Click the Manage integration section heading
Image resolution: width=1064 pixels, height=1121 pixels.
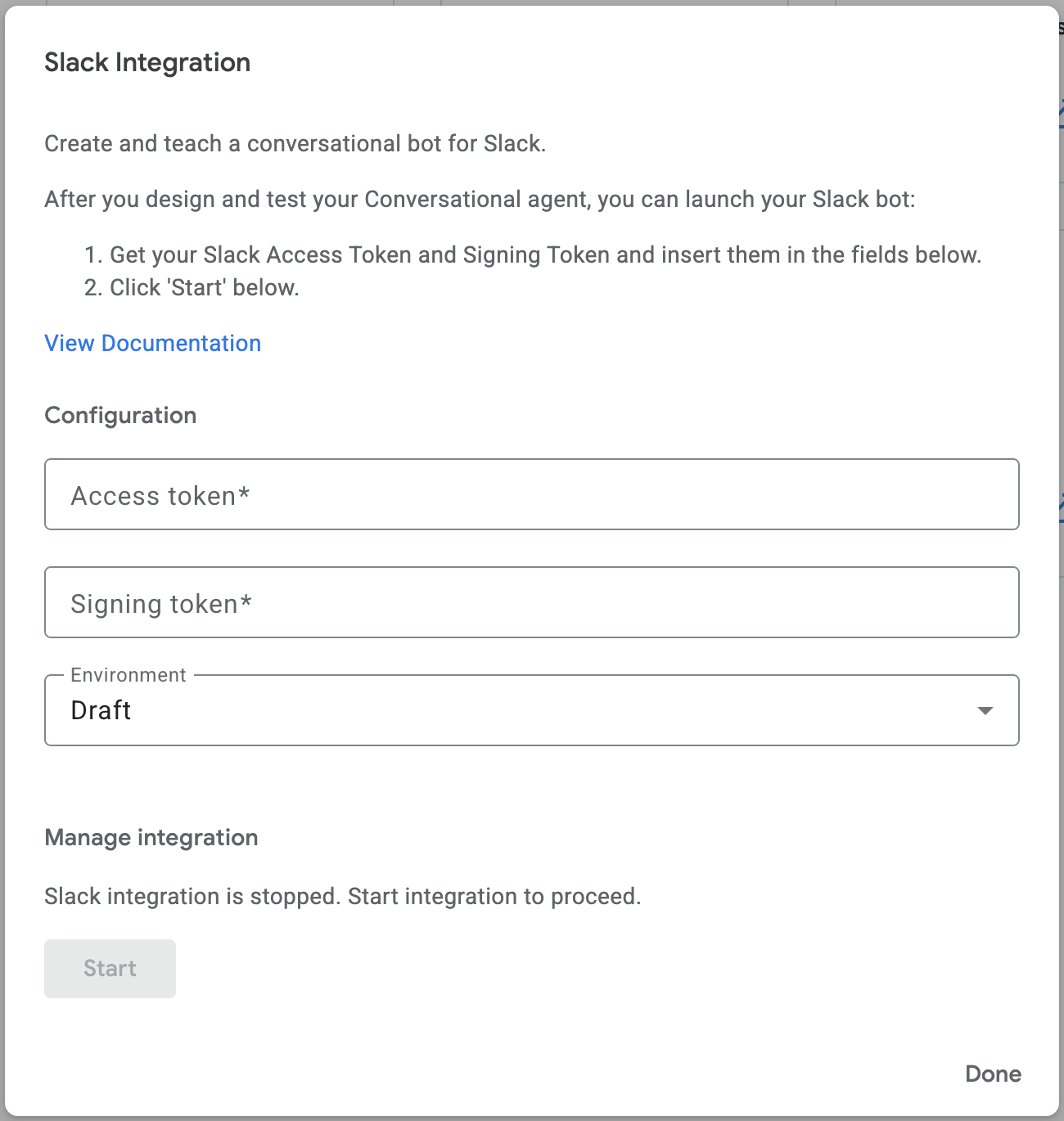[x=151, y=837]
